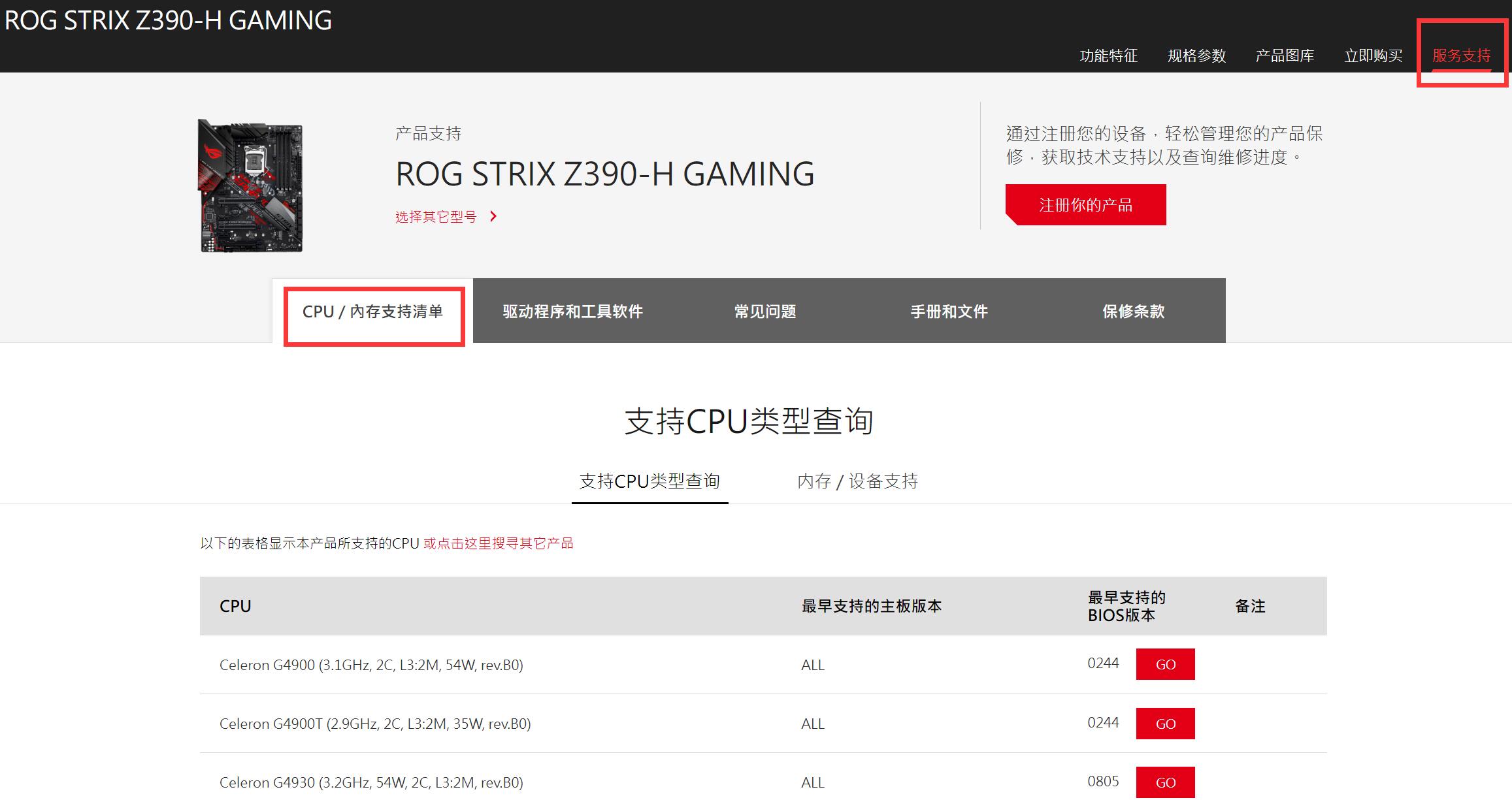1512x800 pixels.
Task: Open the 手册和文件 tab
Action: coord(949,312)
